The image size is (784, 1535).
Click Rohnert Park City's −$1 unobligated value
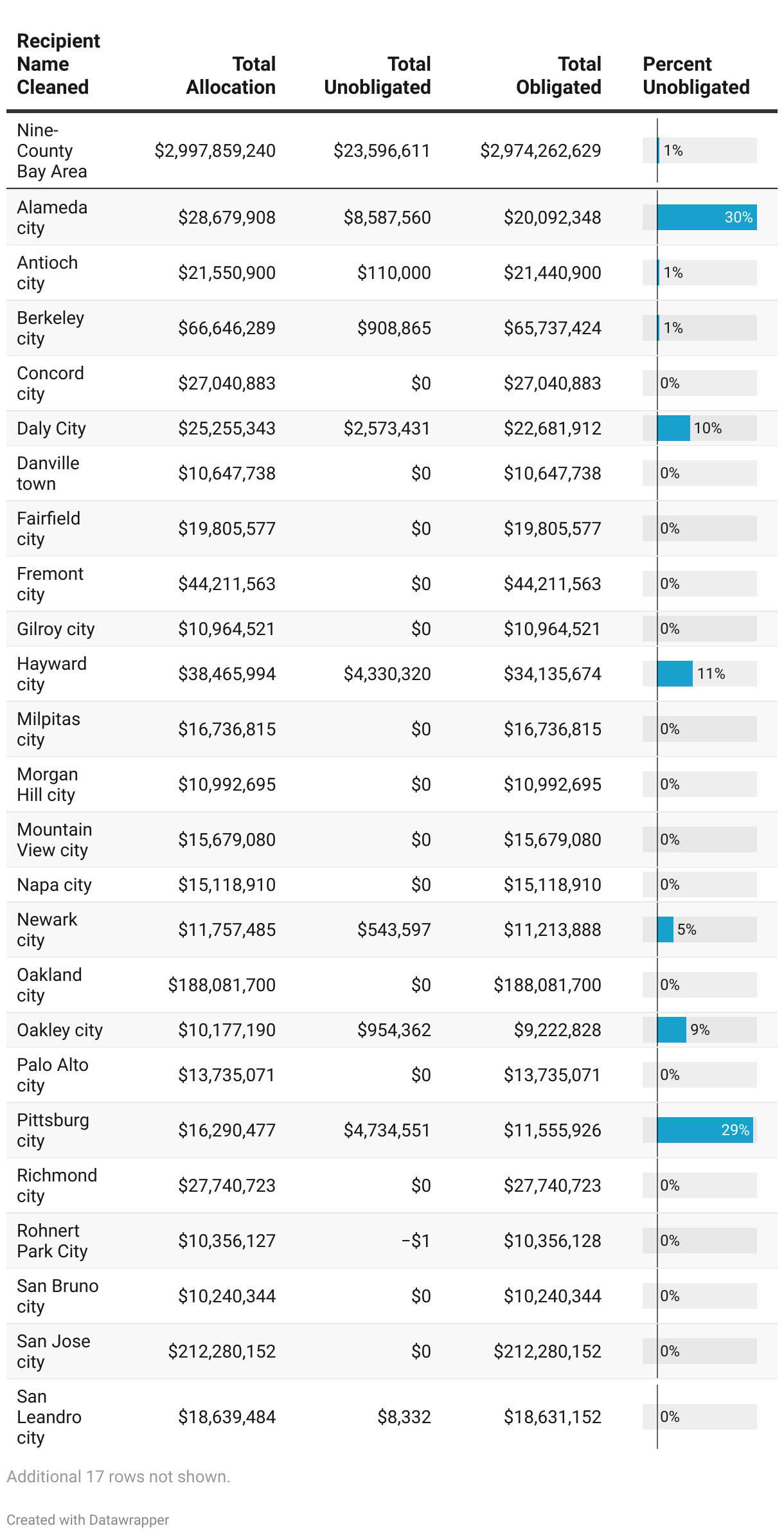(416, 1241)
